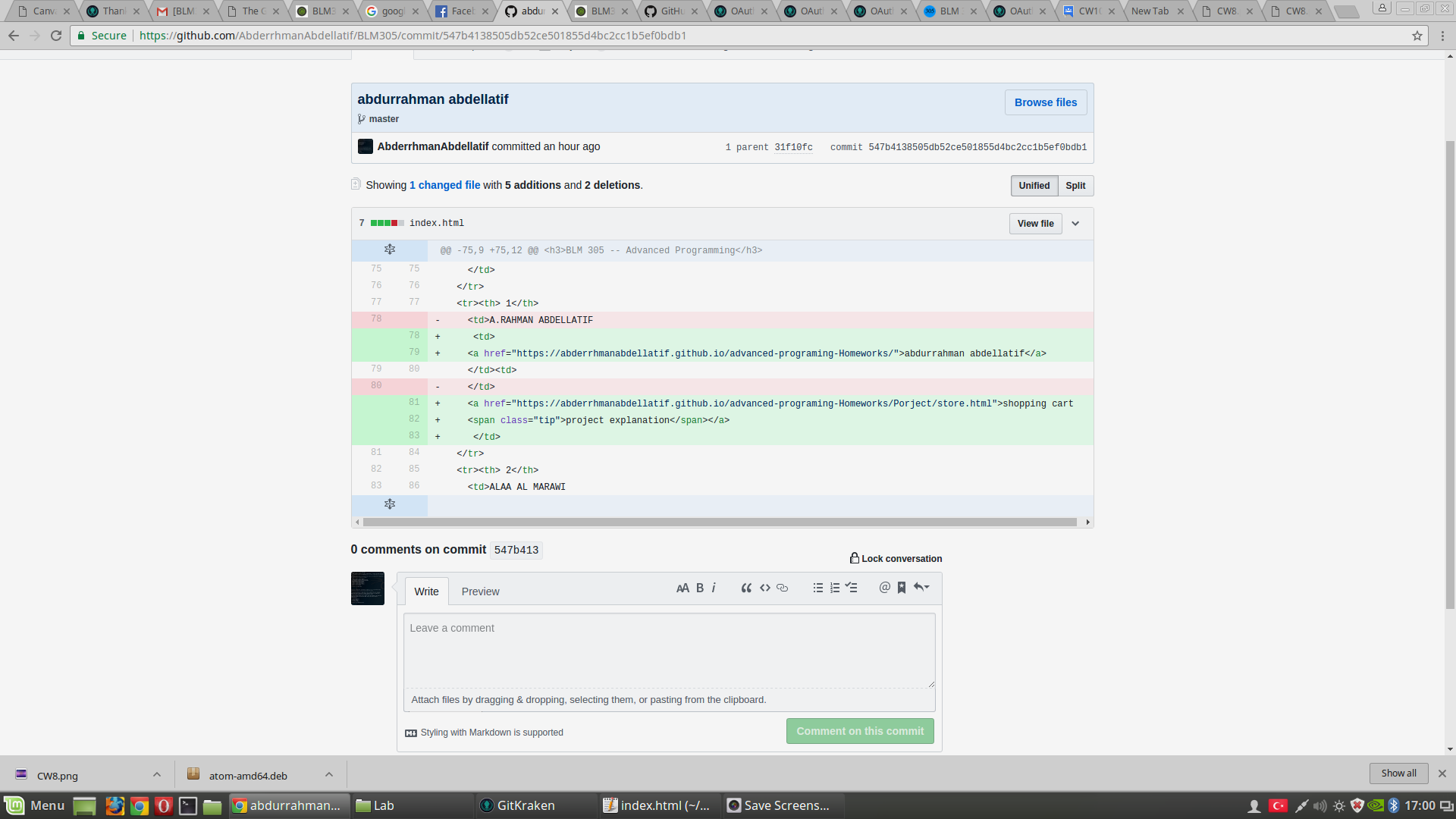Click the bold text formatting icon

[x=700, y=588]
